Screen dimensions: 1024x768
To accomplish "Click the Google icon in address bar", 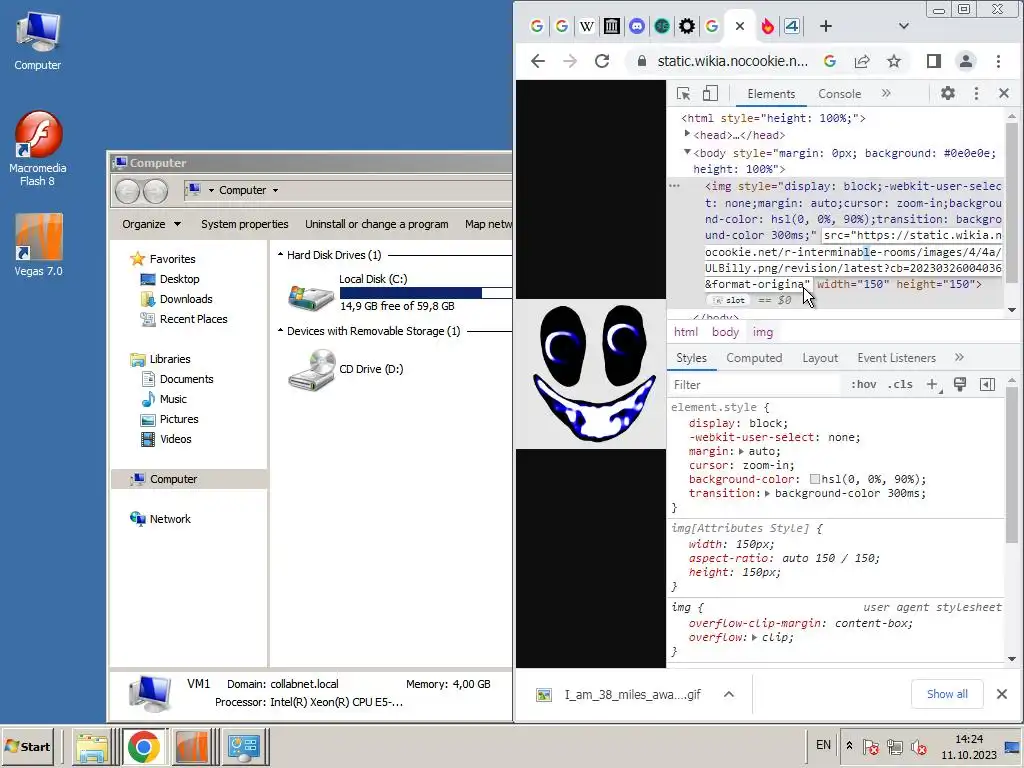I will (829, 61).
